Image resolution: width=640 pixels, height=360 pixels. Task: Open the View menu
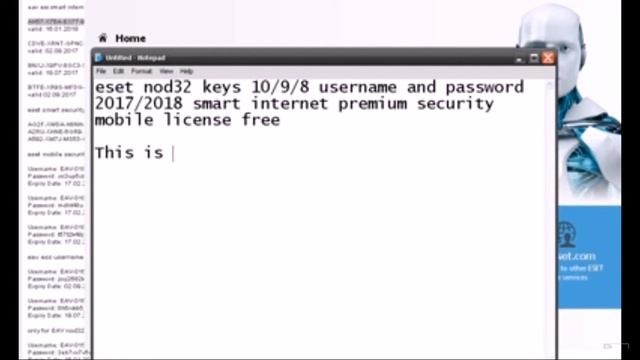coord(166,71)
